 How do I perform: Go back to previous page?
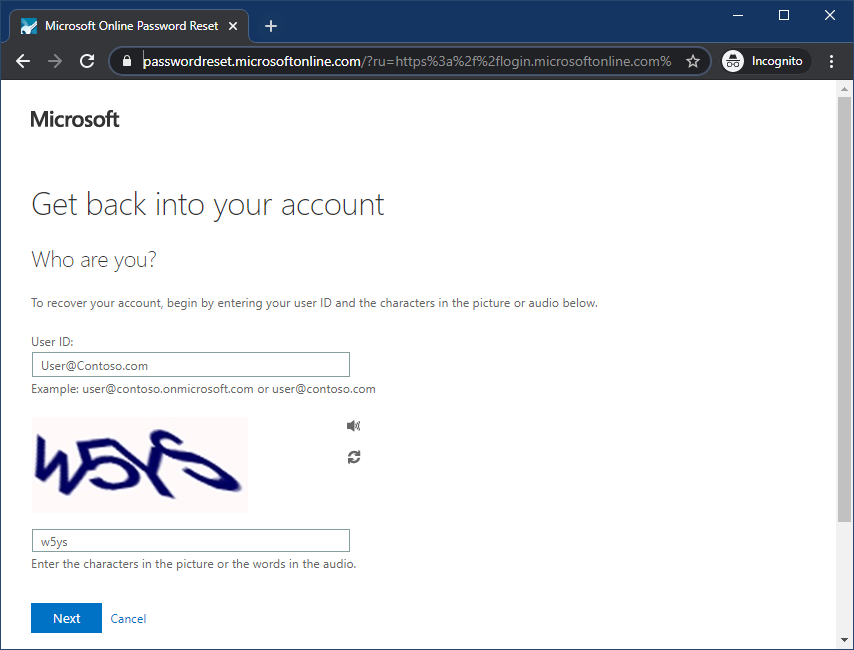click(x=23, y=61)
